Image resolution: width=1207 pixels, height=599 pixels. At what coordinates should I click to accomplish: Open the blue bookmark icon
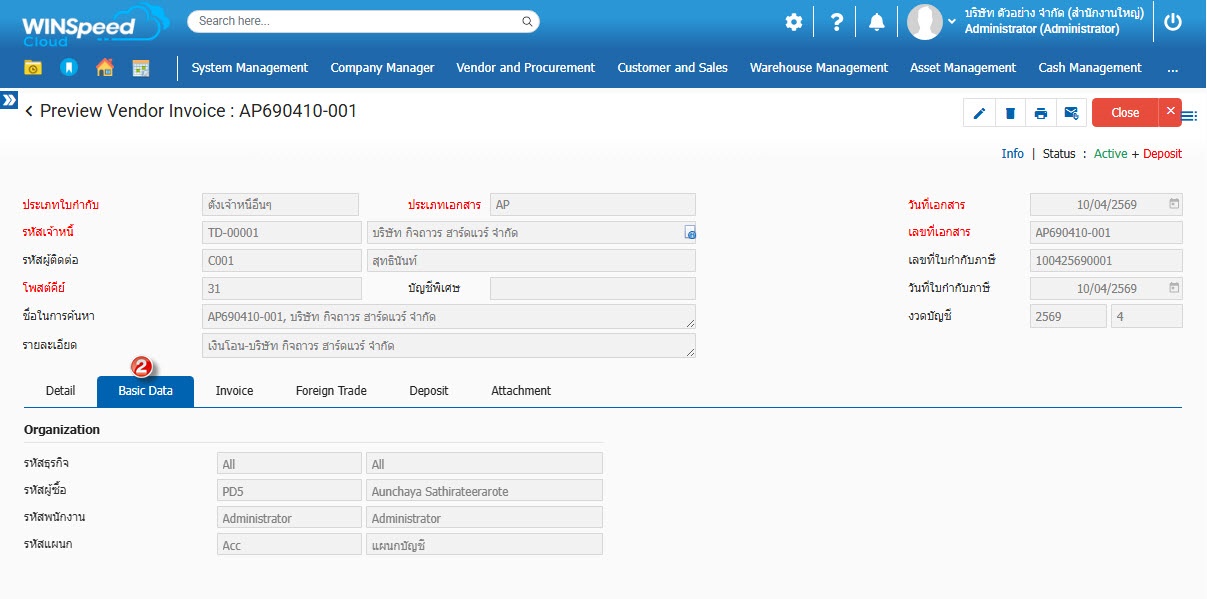[68, 68]
